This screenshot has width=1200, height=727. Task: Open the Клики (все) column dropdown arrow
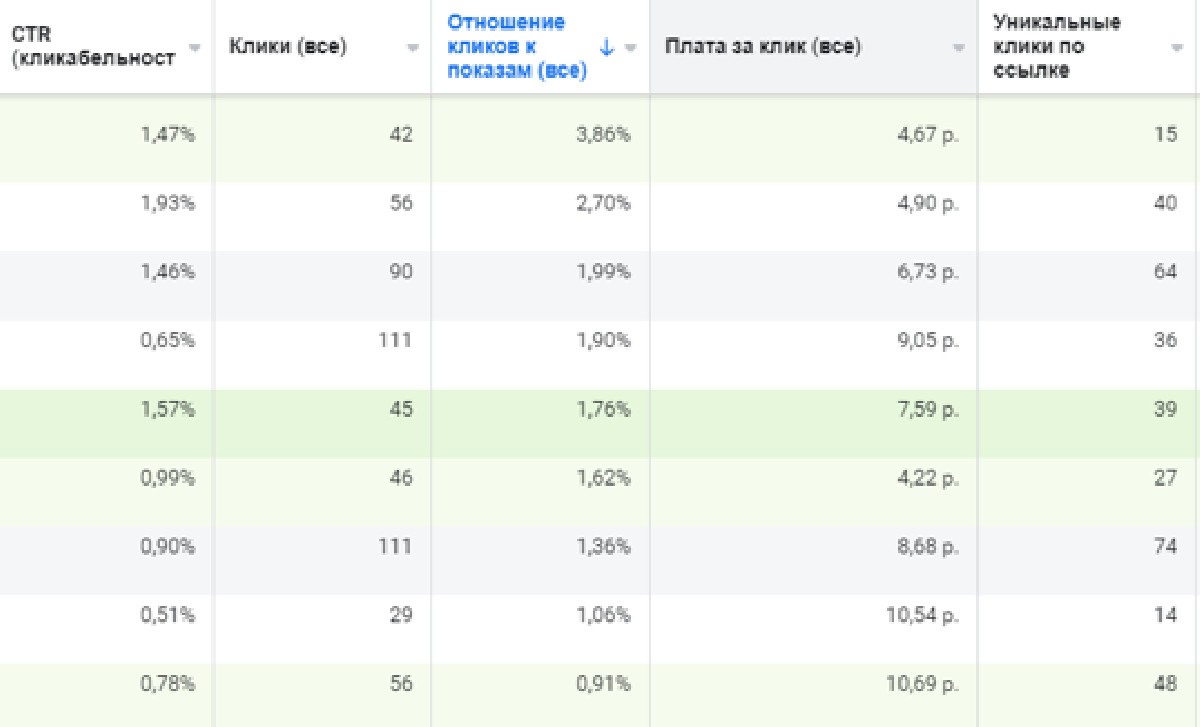412,48
